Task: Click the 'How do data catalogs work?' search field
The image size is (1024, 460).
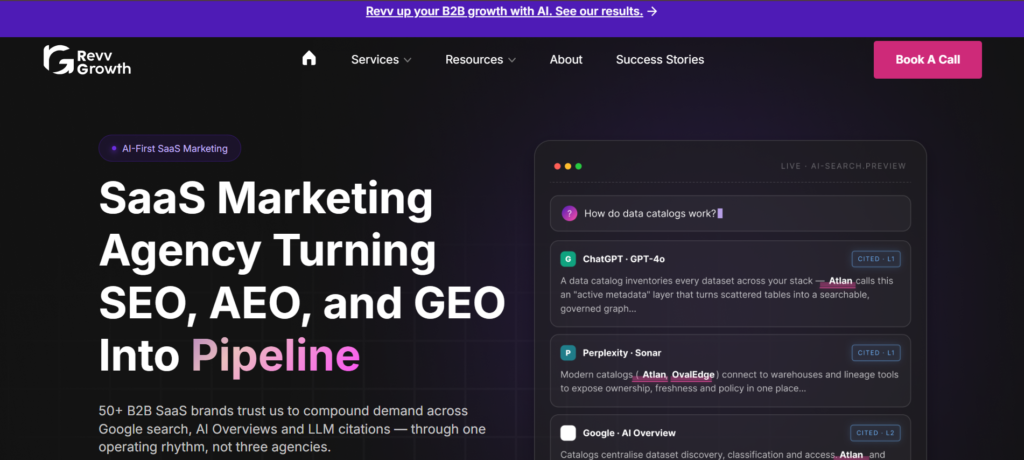Action: click(730, 213)
